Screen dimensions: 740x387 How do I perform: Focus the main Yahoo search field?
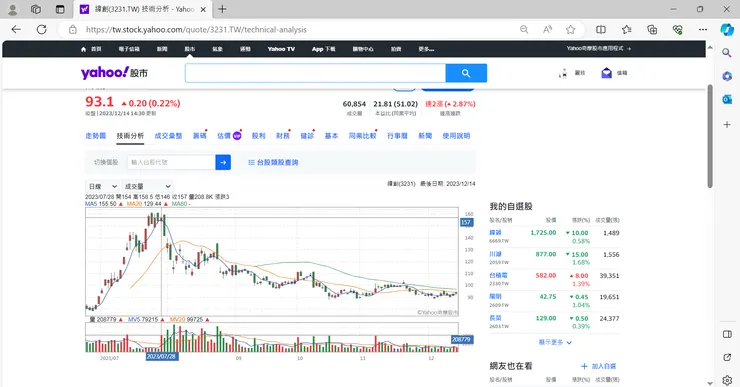[315, 73]
